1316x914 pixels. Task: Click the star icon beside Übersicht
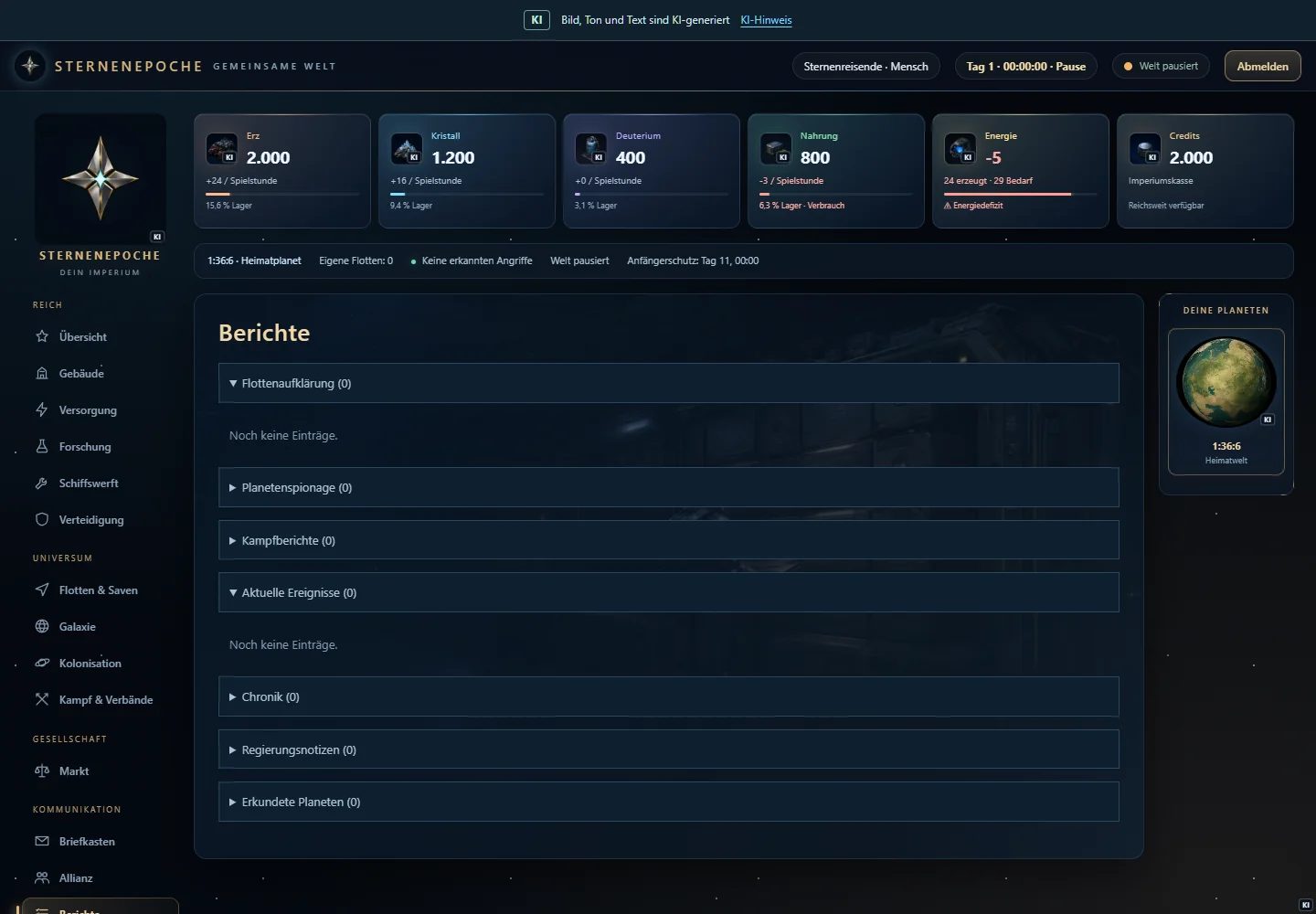(42, 336)
